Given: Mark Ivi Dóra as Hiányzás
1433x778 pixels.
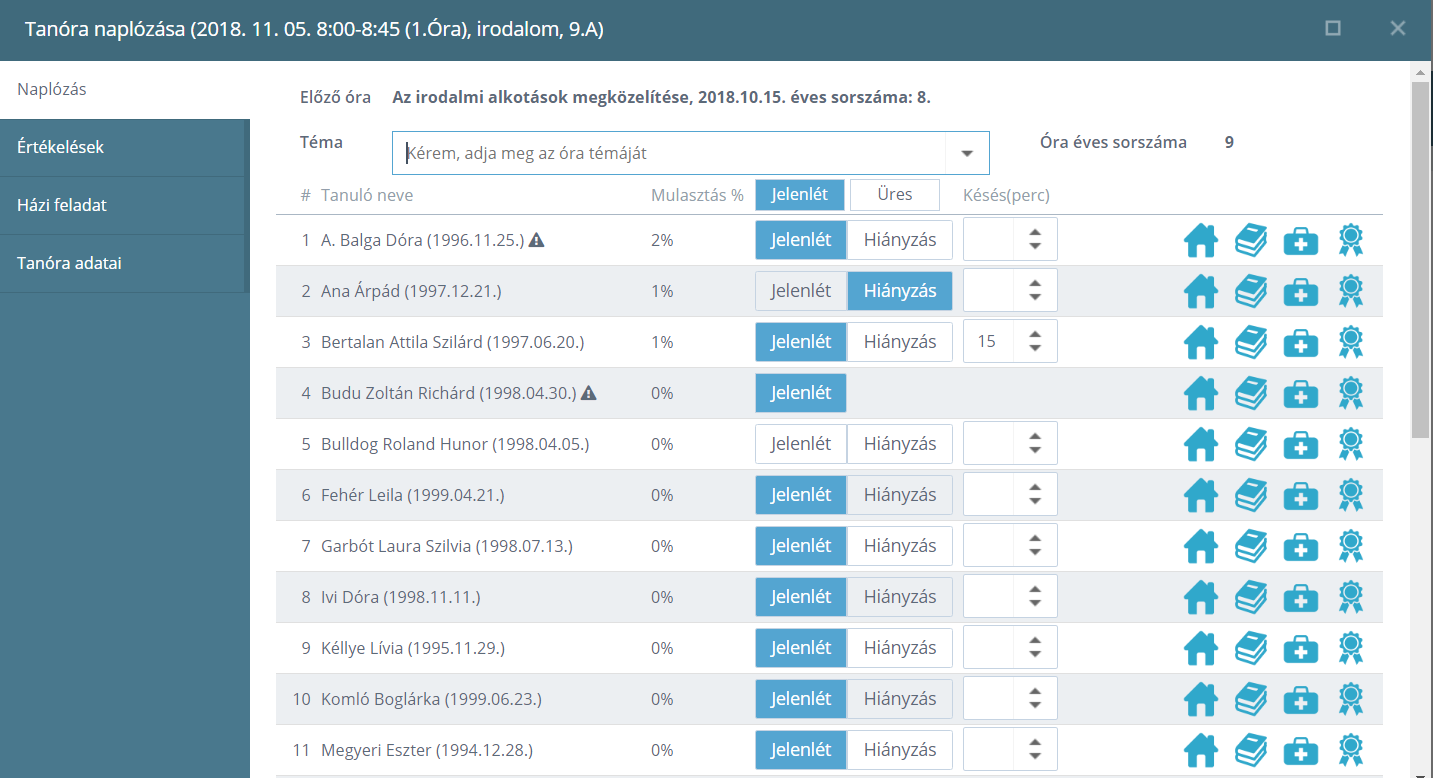Looking at the screenshot, I should click(900, 597).
